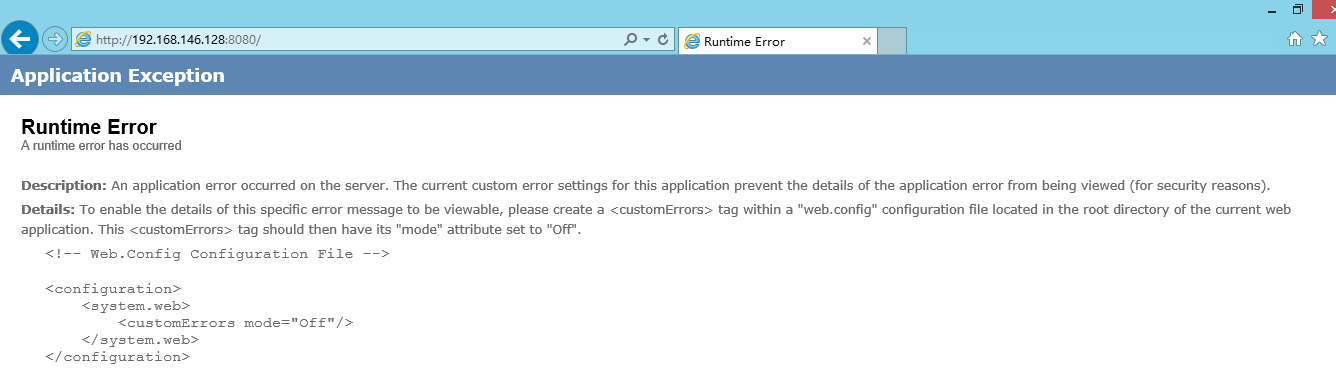
Task: Restore down the browser window
Action: point(1297,9)
